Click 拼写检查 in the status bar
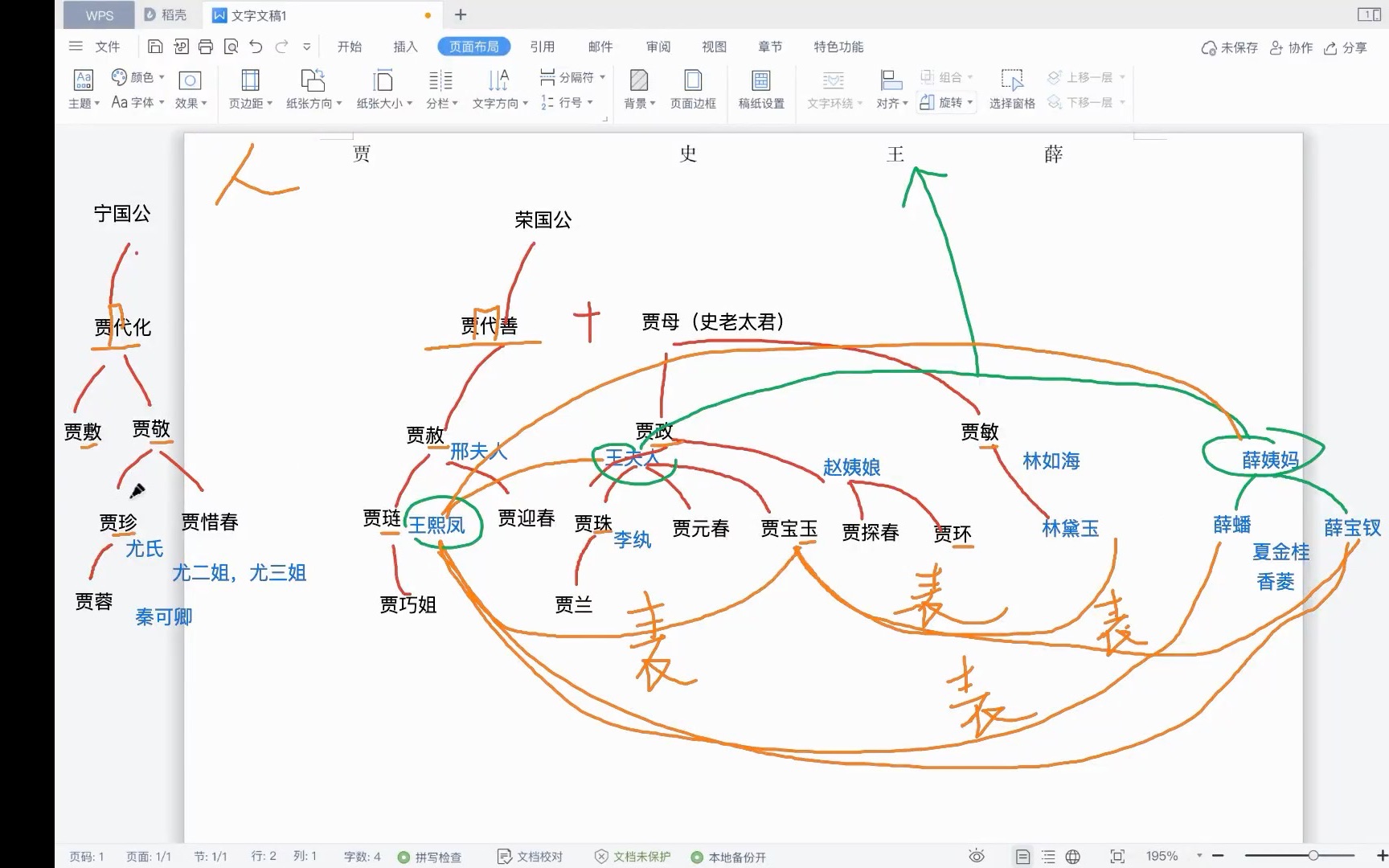The width and height of the screenshot is (1389, 868). coord(430,857)
